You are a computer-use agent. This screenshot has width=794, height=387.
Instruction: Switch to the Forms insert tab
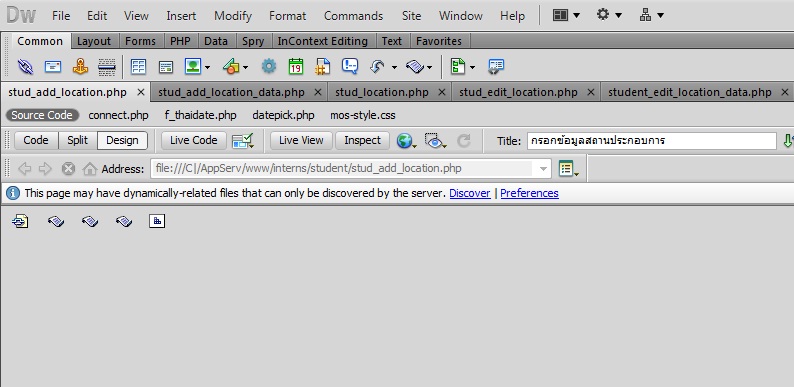pos(140,41)
